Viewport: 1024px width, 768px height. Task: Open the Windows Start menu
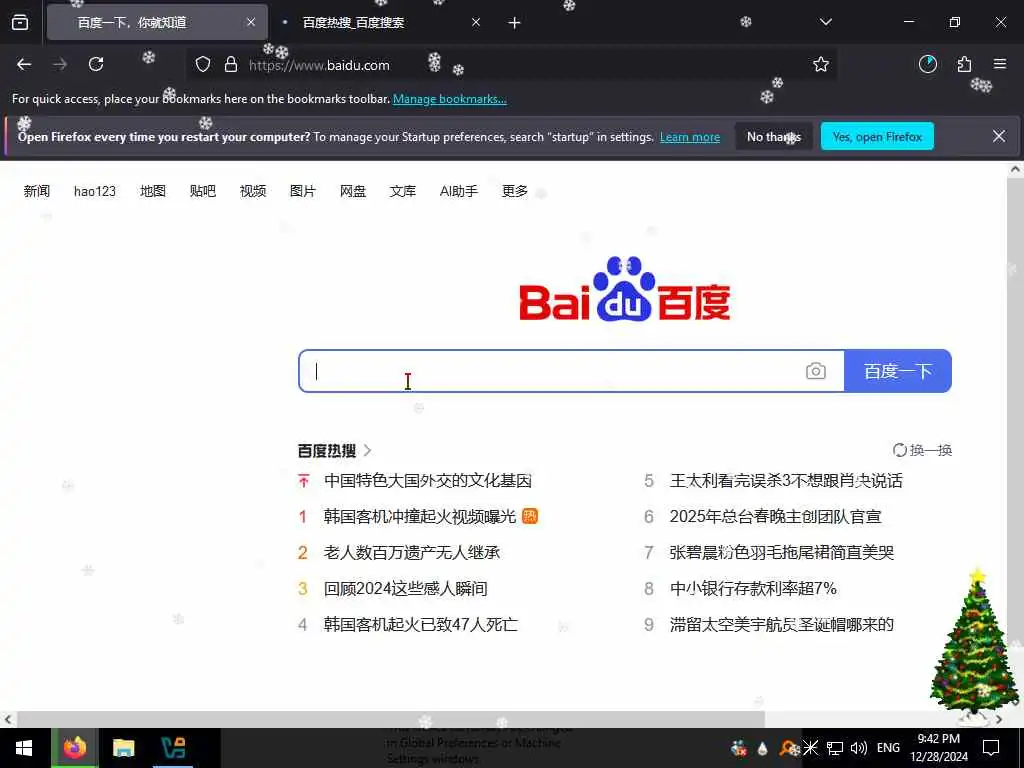(24, 748)
